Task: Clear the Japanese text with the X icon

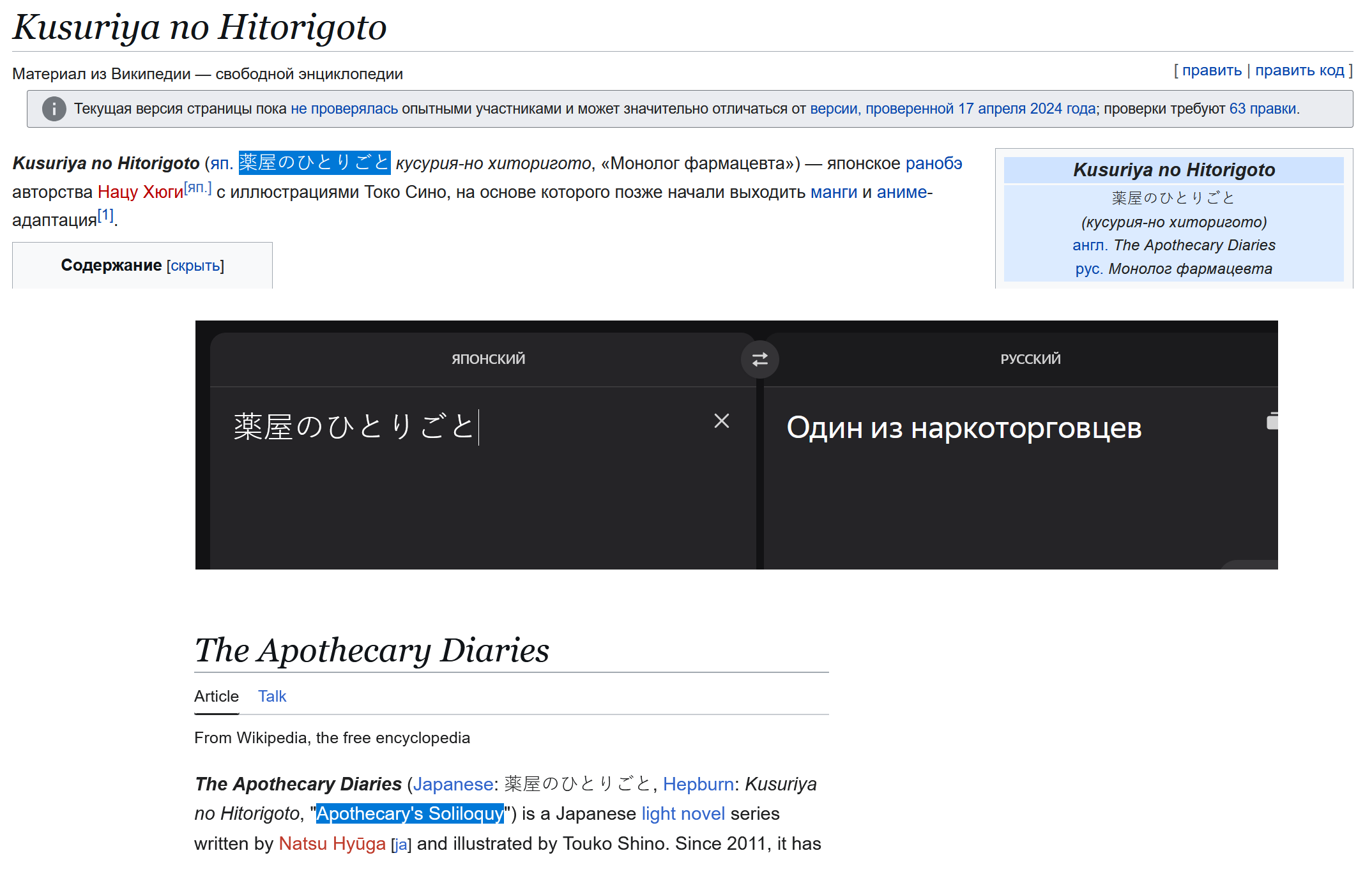Action: 722,421
